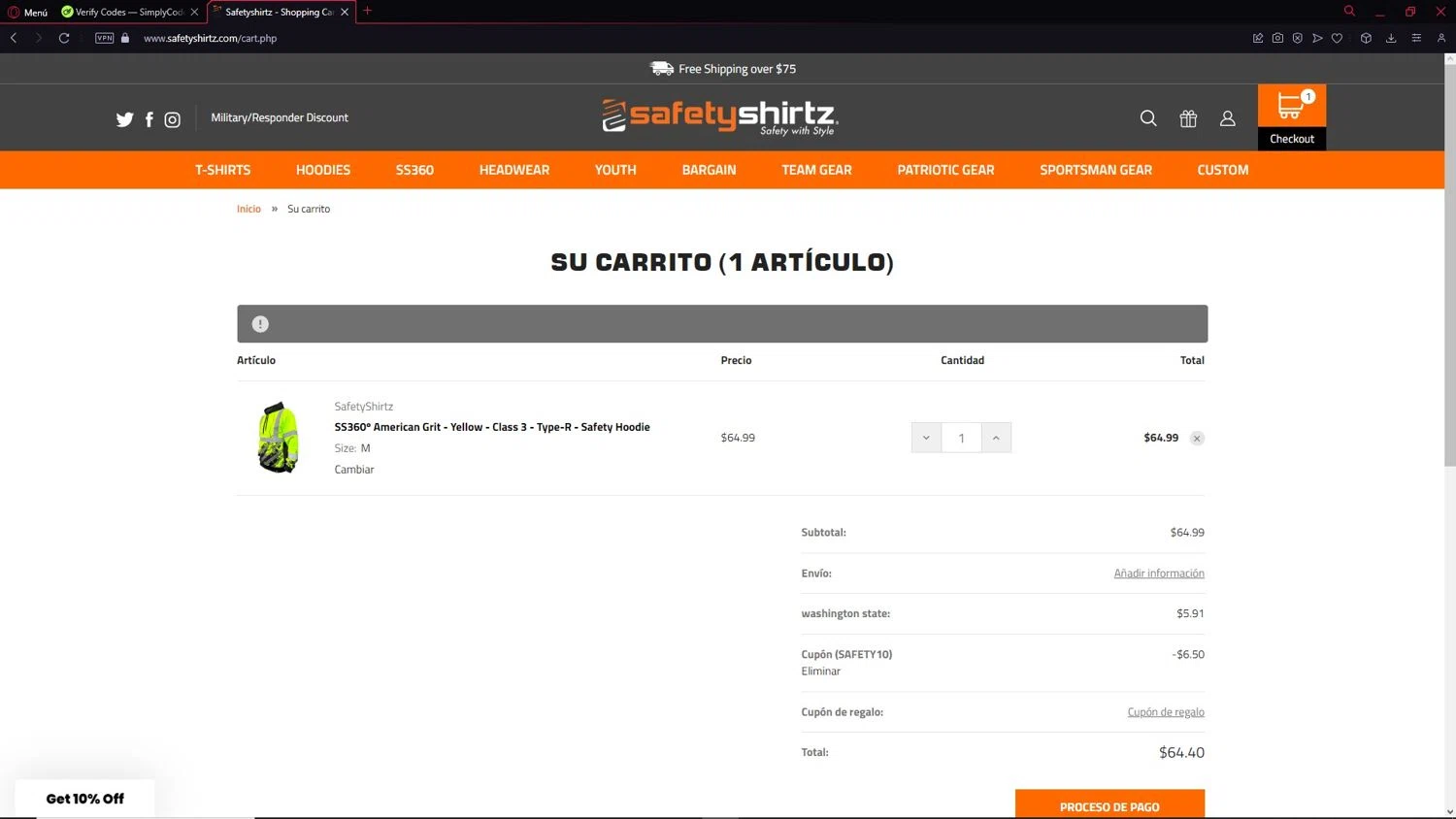1456x819 pixels.
Task: Click the Military/Responder Discount link
Action: (280, 117)
